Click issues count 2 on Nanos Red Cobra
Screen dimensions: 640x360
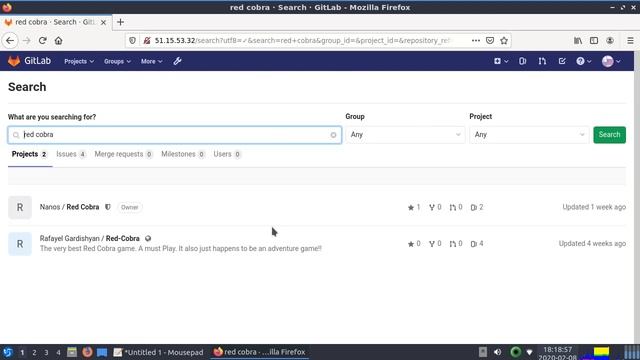[477, 207]
